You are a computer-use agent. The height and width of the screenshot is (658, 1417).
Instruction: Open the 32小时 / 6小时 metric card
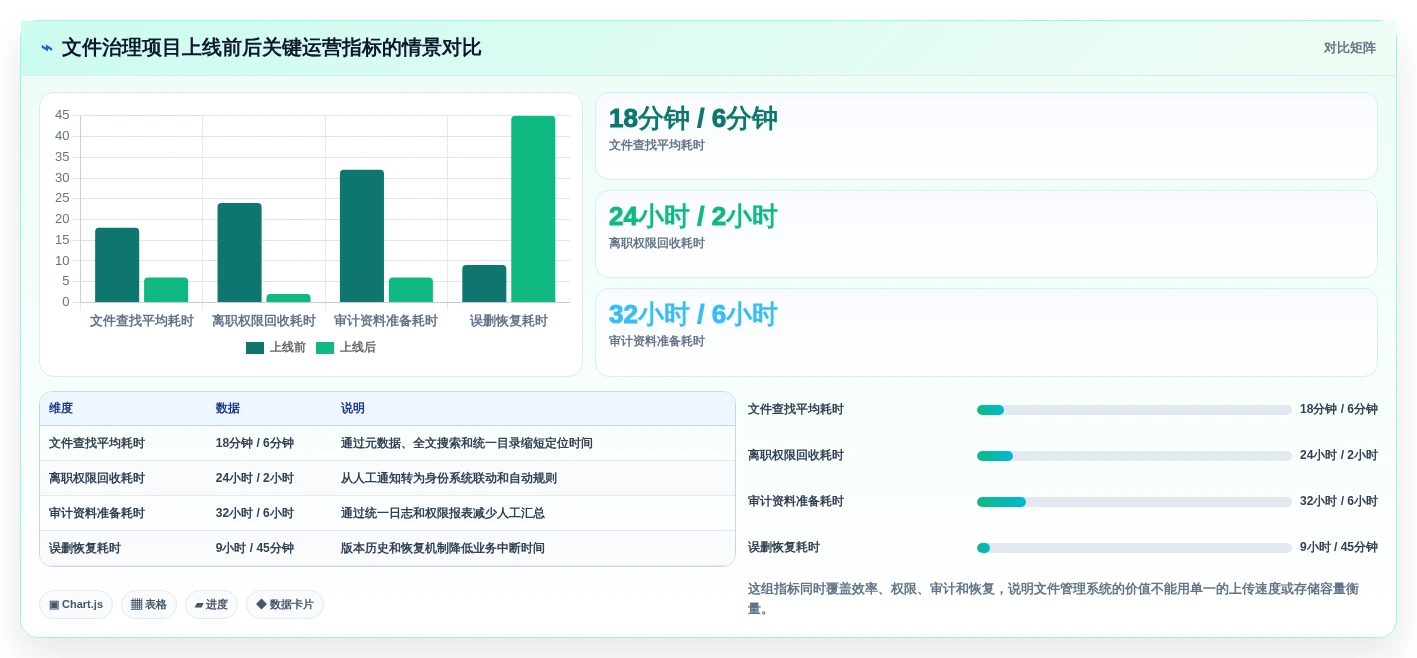coord(986,332)
